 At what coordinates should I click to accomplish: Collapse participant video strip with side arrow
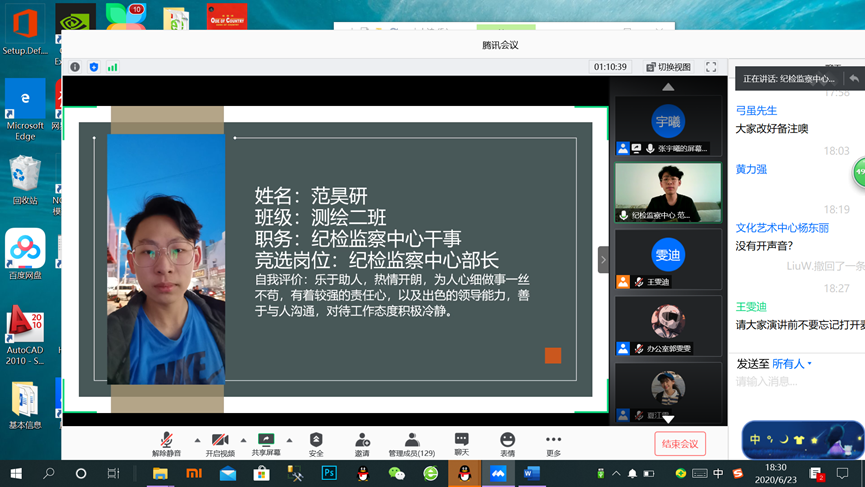(603, 259)
